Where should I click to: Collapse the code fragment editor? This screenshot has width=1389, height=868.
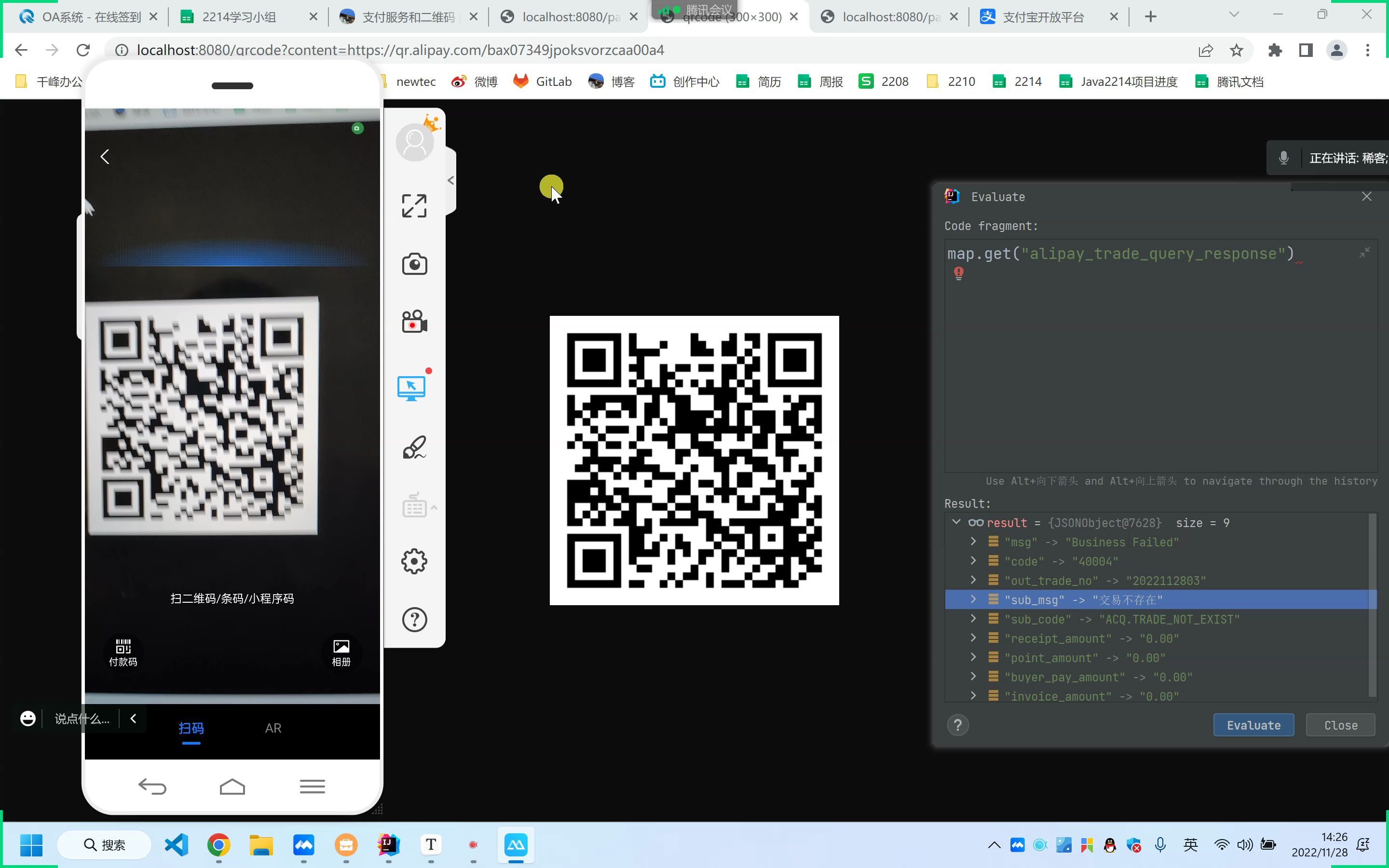click(1365, 252)
